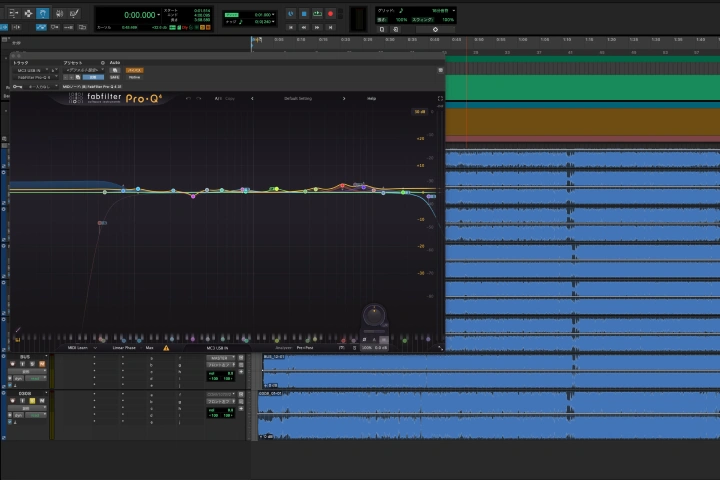Click the BUS track name
This screenshot has height=480, width=720.
[25, 356]
